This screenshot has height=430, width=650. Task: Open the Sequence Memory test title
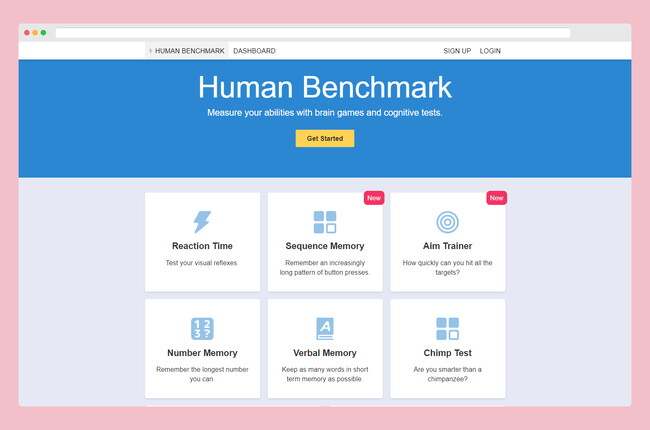coord(325,246)
